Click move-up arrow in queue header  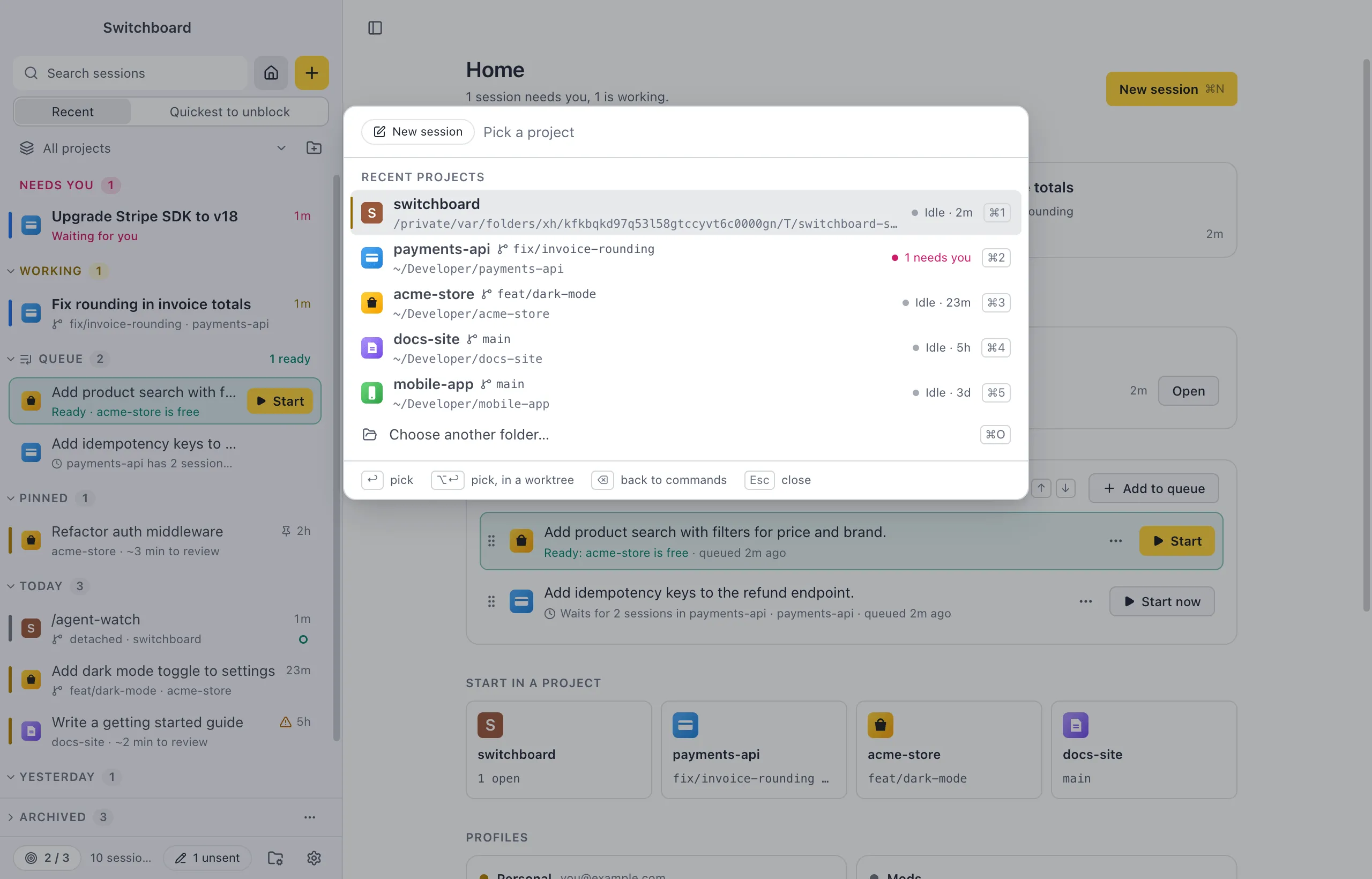pos(1041,488)
